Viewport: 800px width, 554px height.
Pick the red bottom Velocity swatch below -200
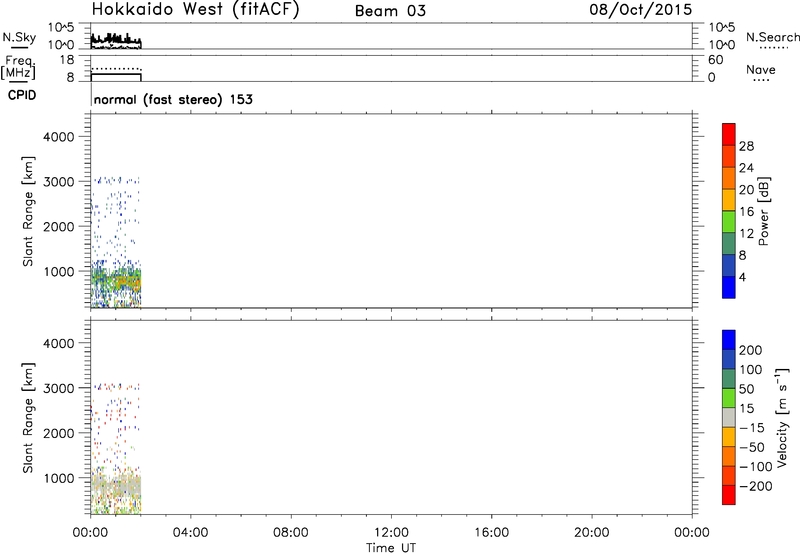click(x=729, y=495)
